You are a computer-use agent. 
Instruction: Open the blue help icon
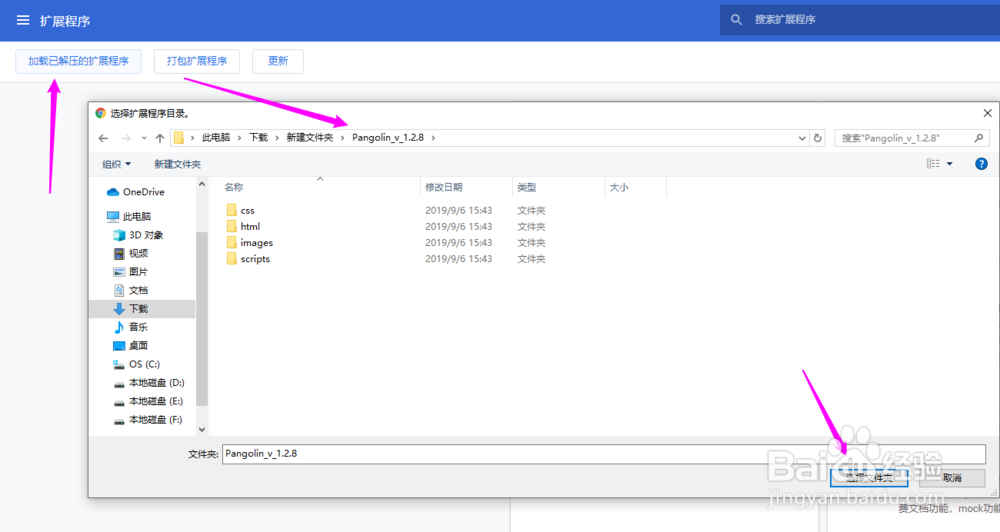(x=981, y=164)
